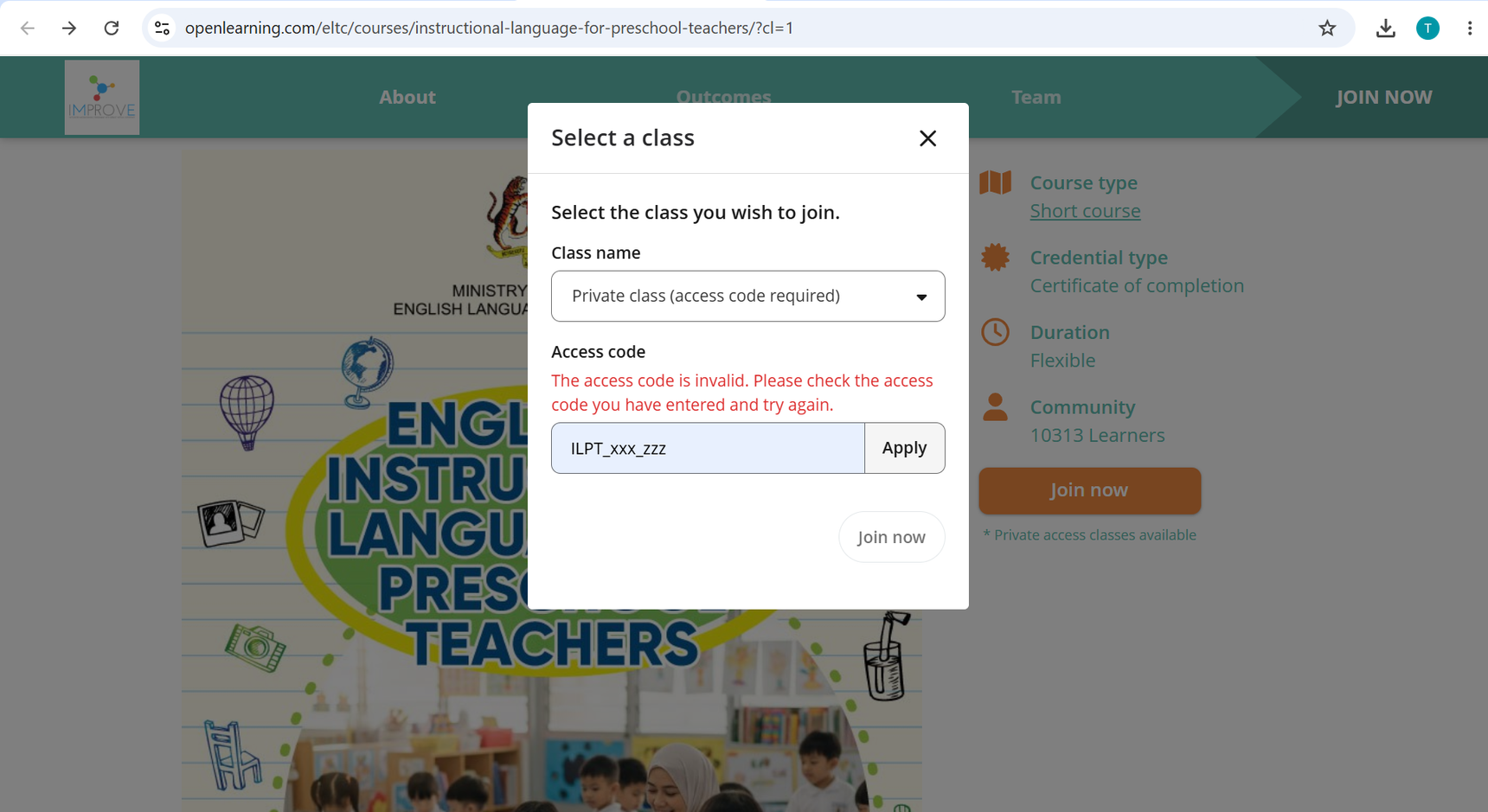Viewport: 1488px width, 812px height.
Task: Click the Access code input field
Action: (708, 448)
